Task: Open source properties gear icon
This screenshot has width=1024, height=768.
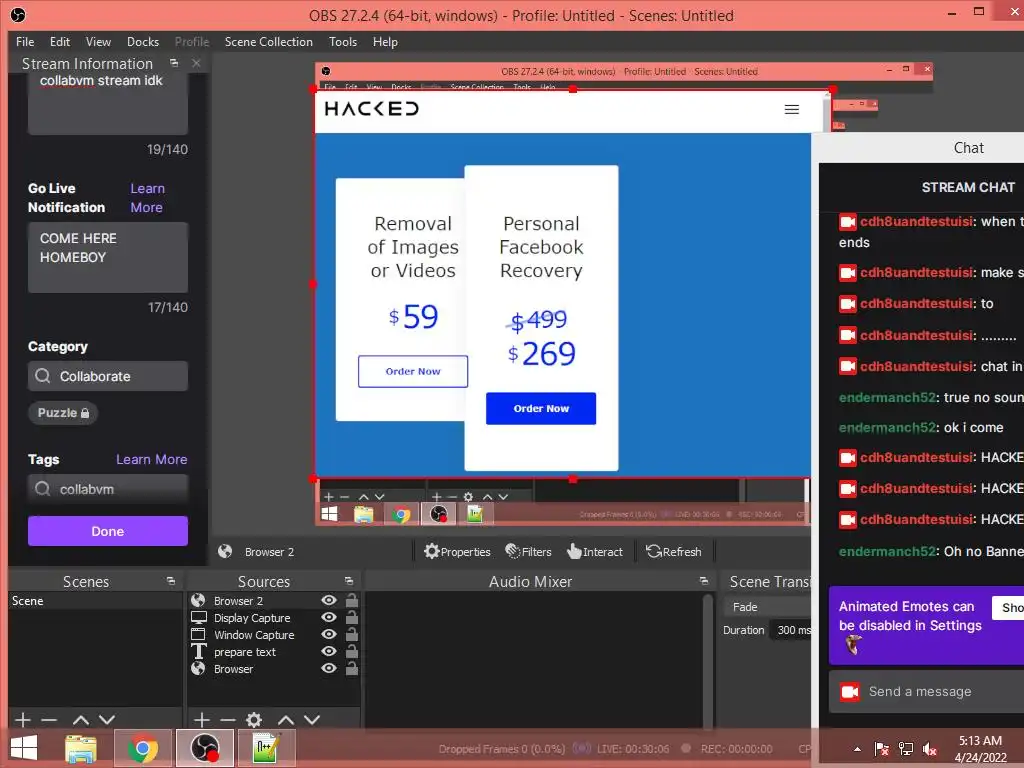Action: (254, 720)
